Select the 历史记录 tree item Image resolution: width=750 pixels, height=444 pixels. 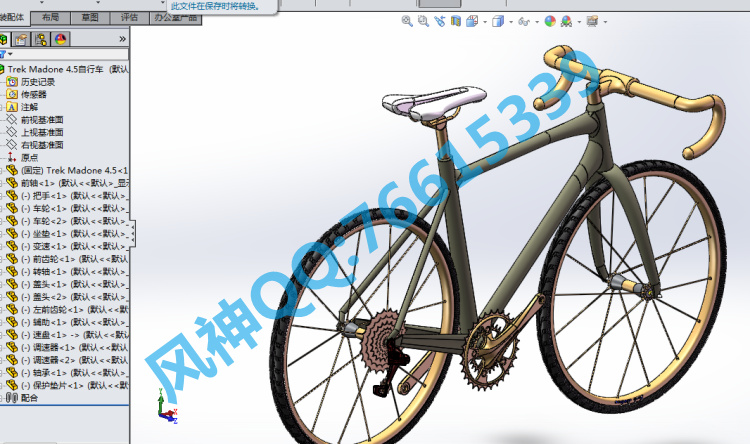(x=38, y=82)
